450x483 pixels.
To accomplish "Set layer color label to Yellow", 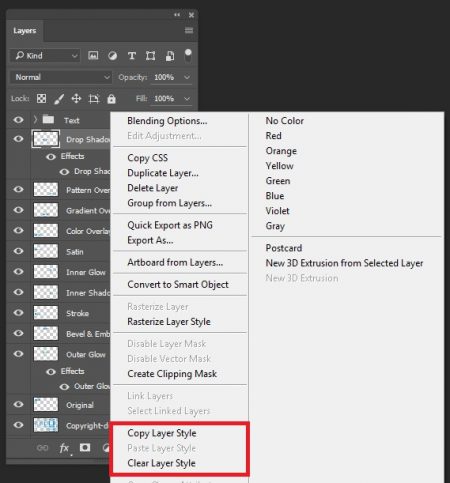I will pos(280,166).
